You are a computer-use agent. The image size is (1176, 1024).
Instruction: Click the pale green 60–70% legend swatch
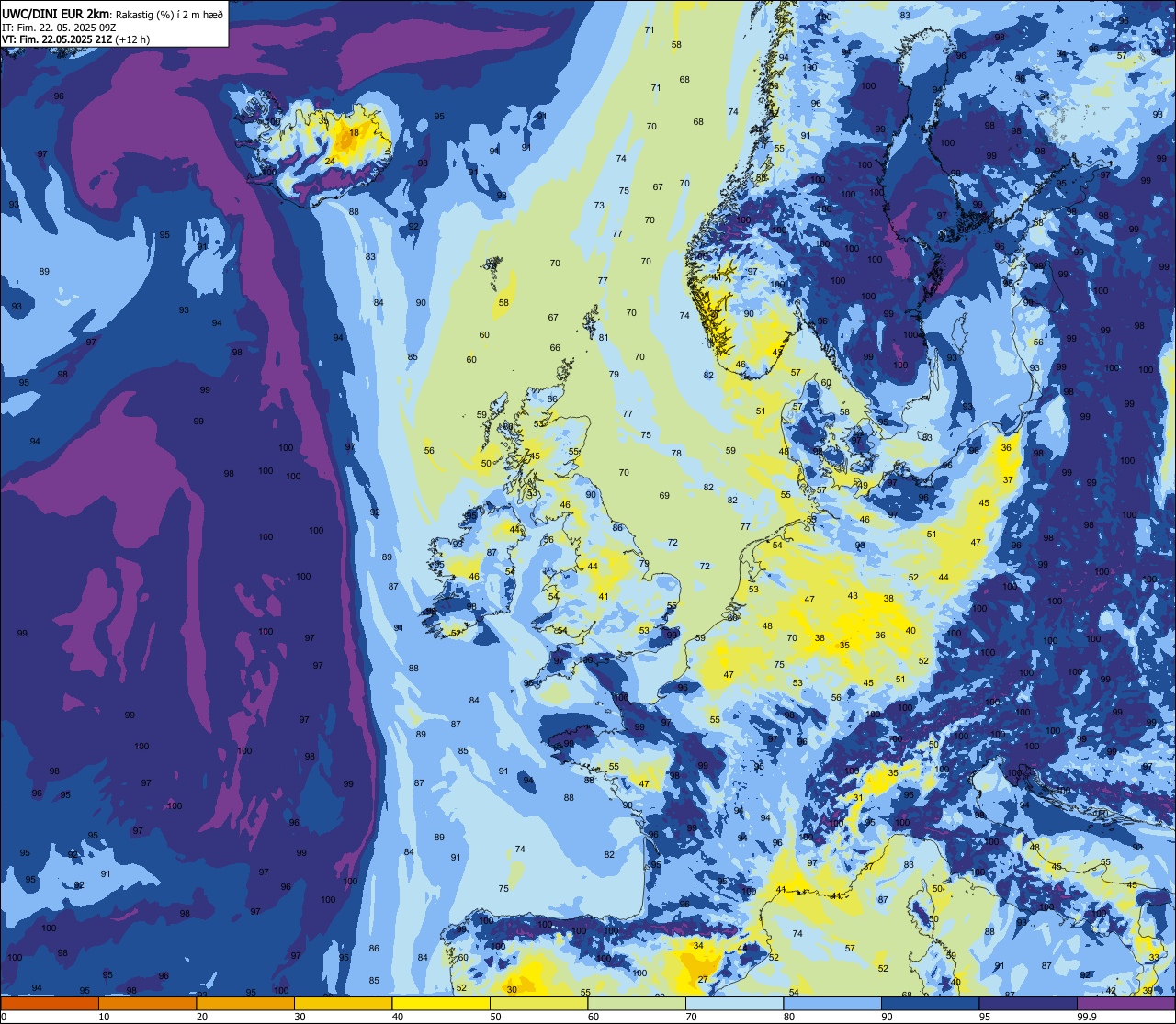tap(637, 1004)
